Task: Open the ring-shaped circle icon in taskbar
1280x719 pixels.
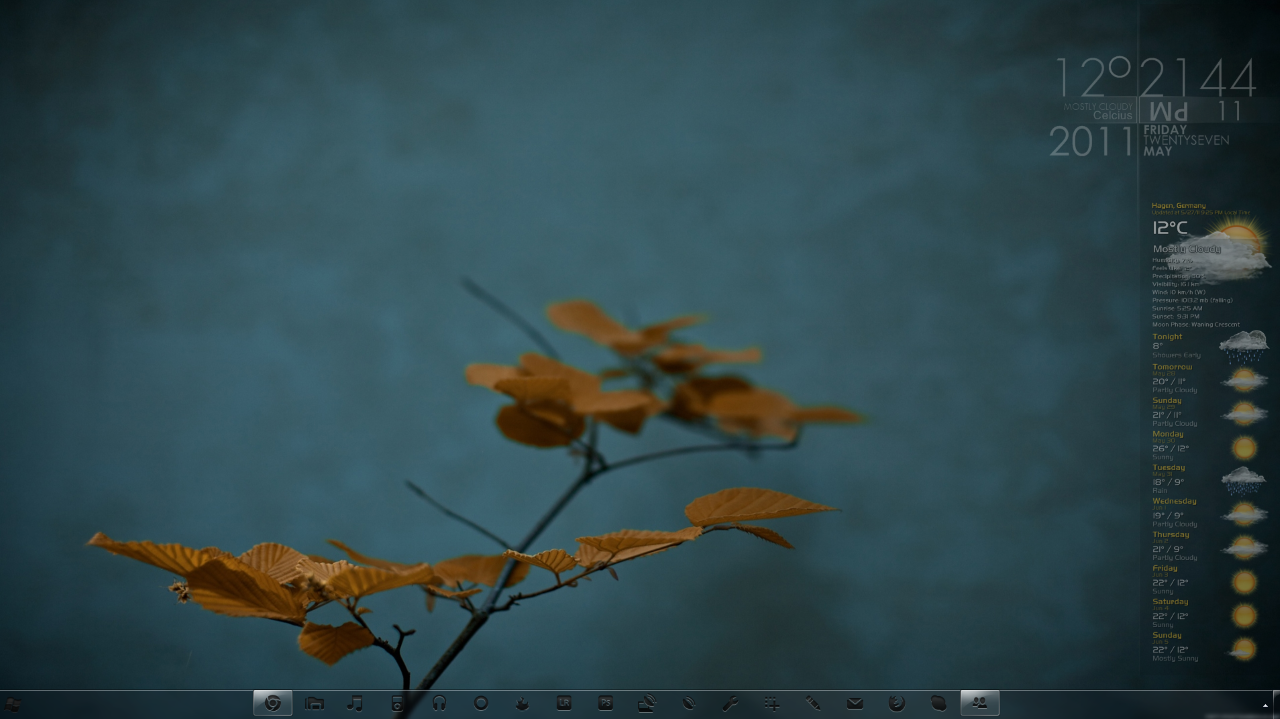Action: click(x=480, y=703)
